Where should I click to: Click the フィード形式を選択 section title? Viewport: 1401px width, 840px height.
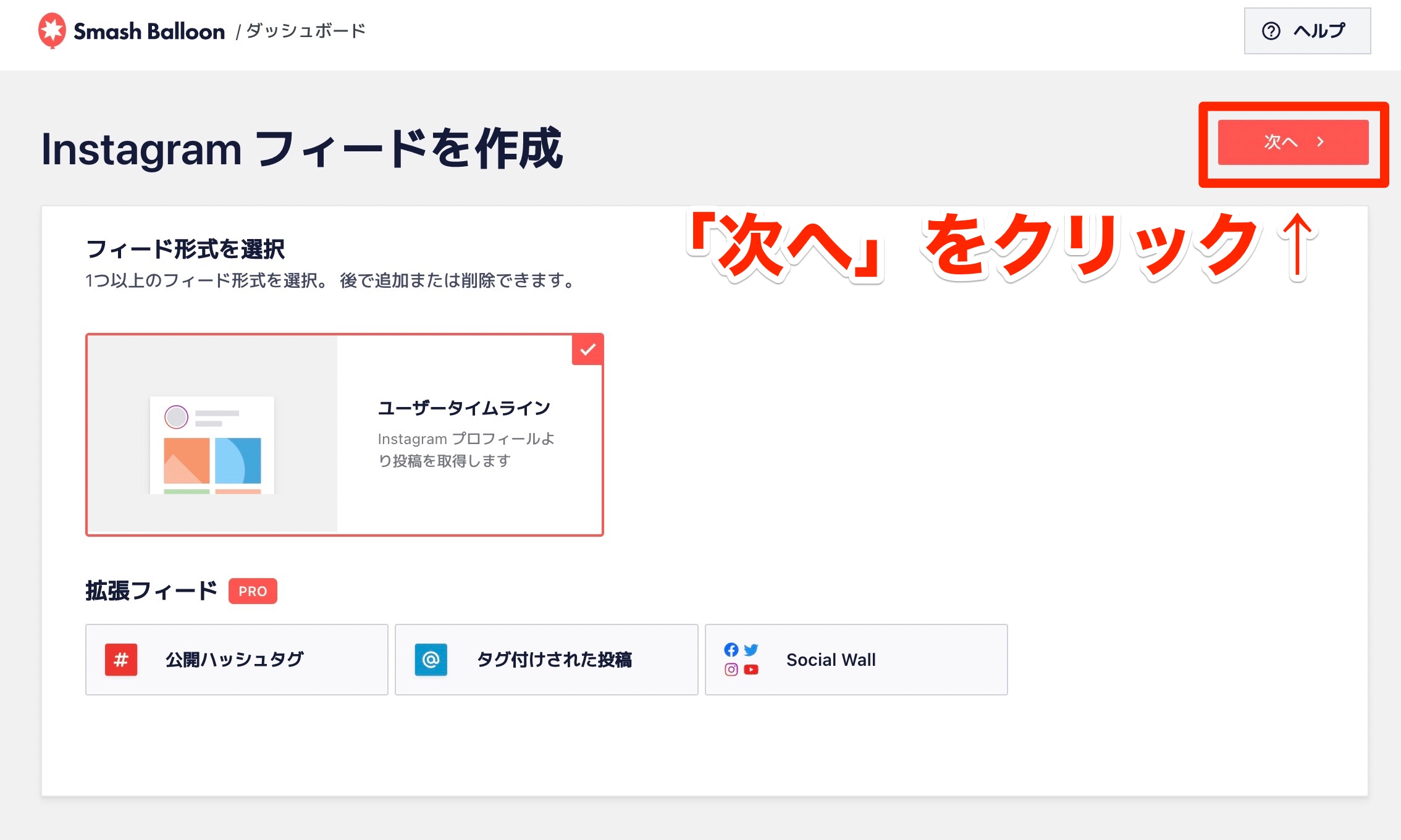coord(185,249)
